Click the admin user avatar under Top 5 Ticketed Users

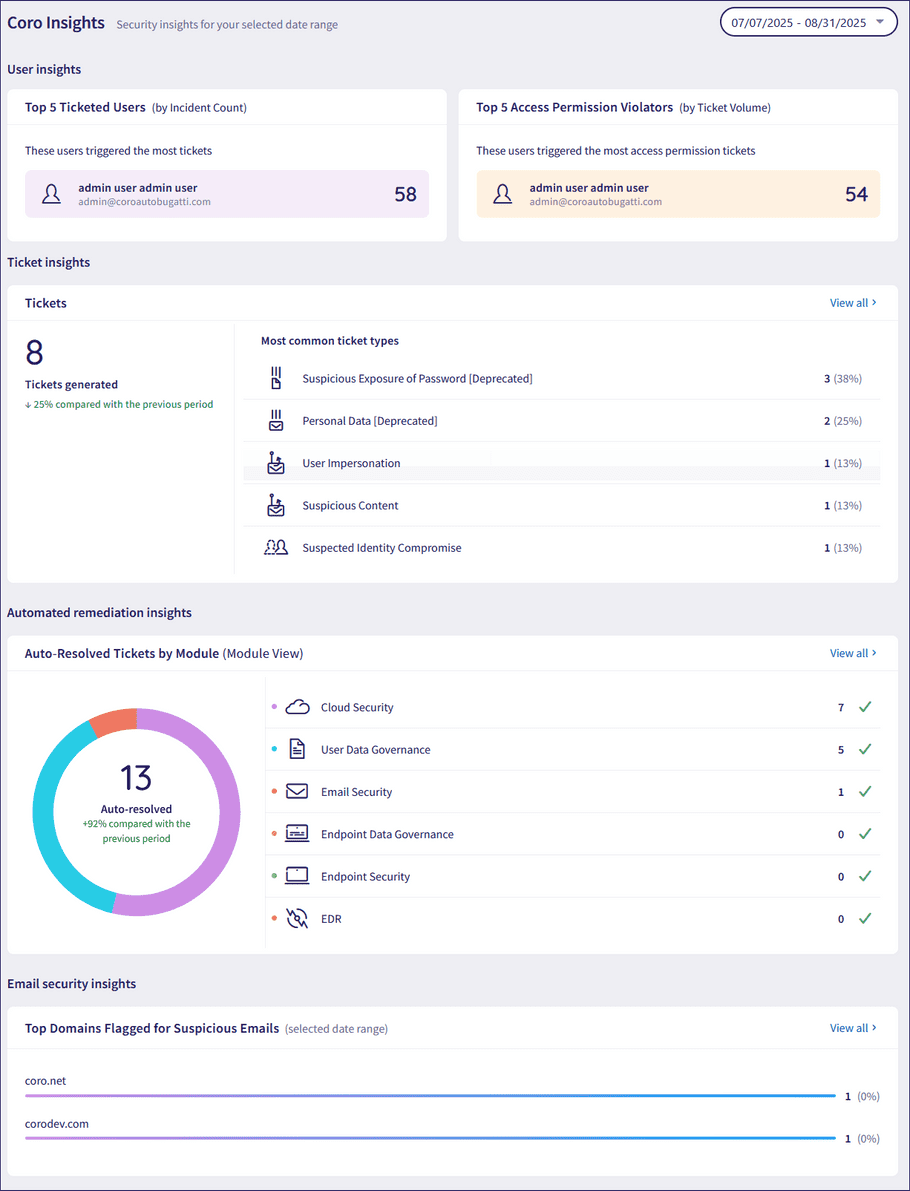(x=51, y=195)
